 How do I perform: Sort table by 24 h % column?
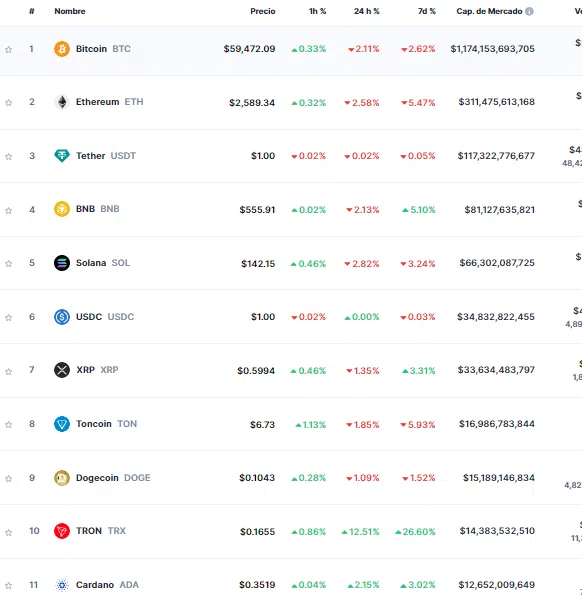tap(367, 11)
